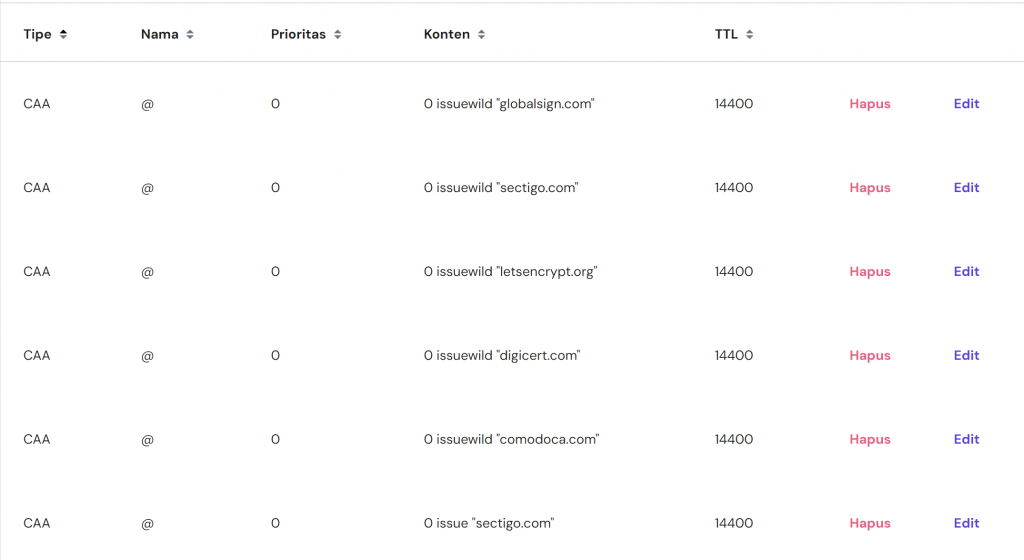1024x560 pixels.
Task: Hapus the issue sectigo.com record
Action: [869, 524]
